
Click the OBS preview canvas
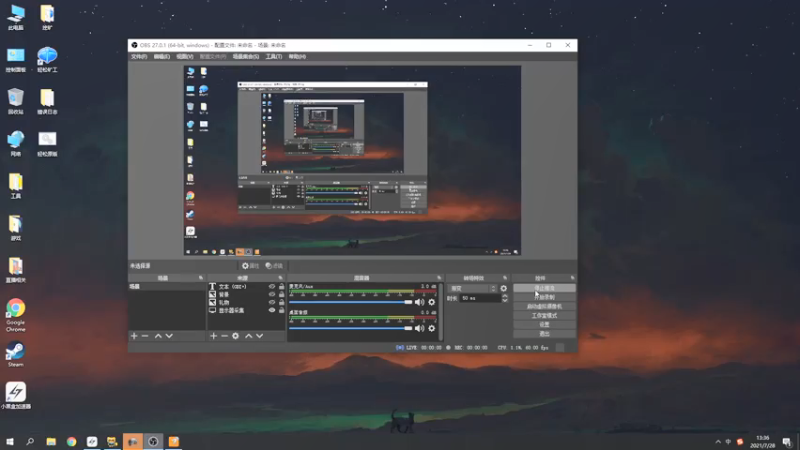click(x=353, y=160)
